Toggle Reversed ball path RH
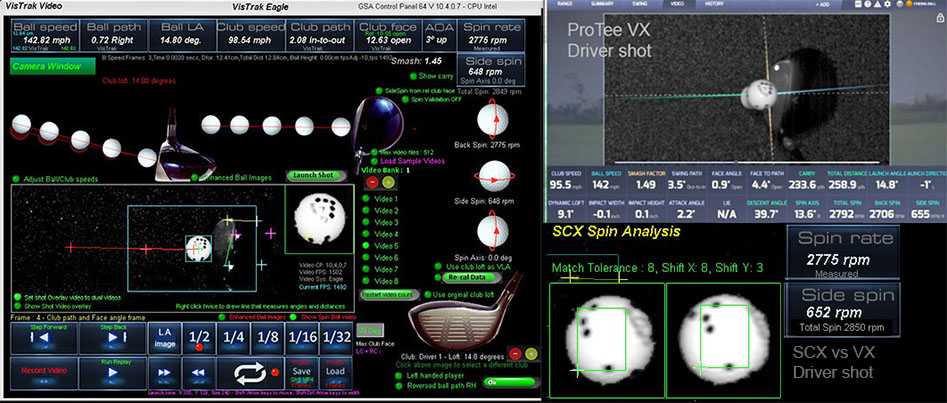The height and width of the screenshot is (403, 947). click(399, 385)
